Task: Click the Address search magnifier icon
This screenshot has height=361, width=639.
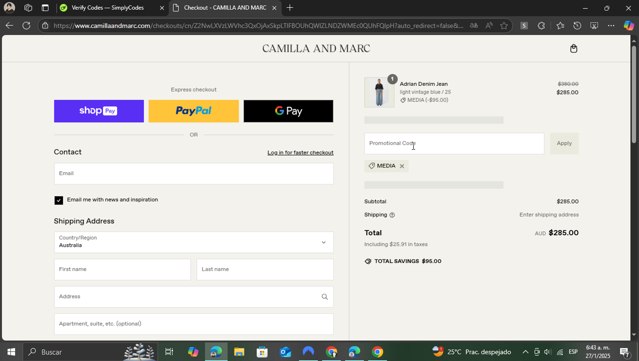Action: (x=324, y=297)
